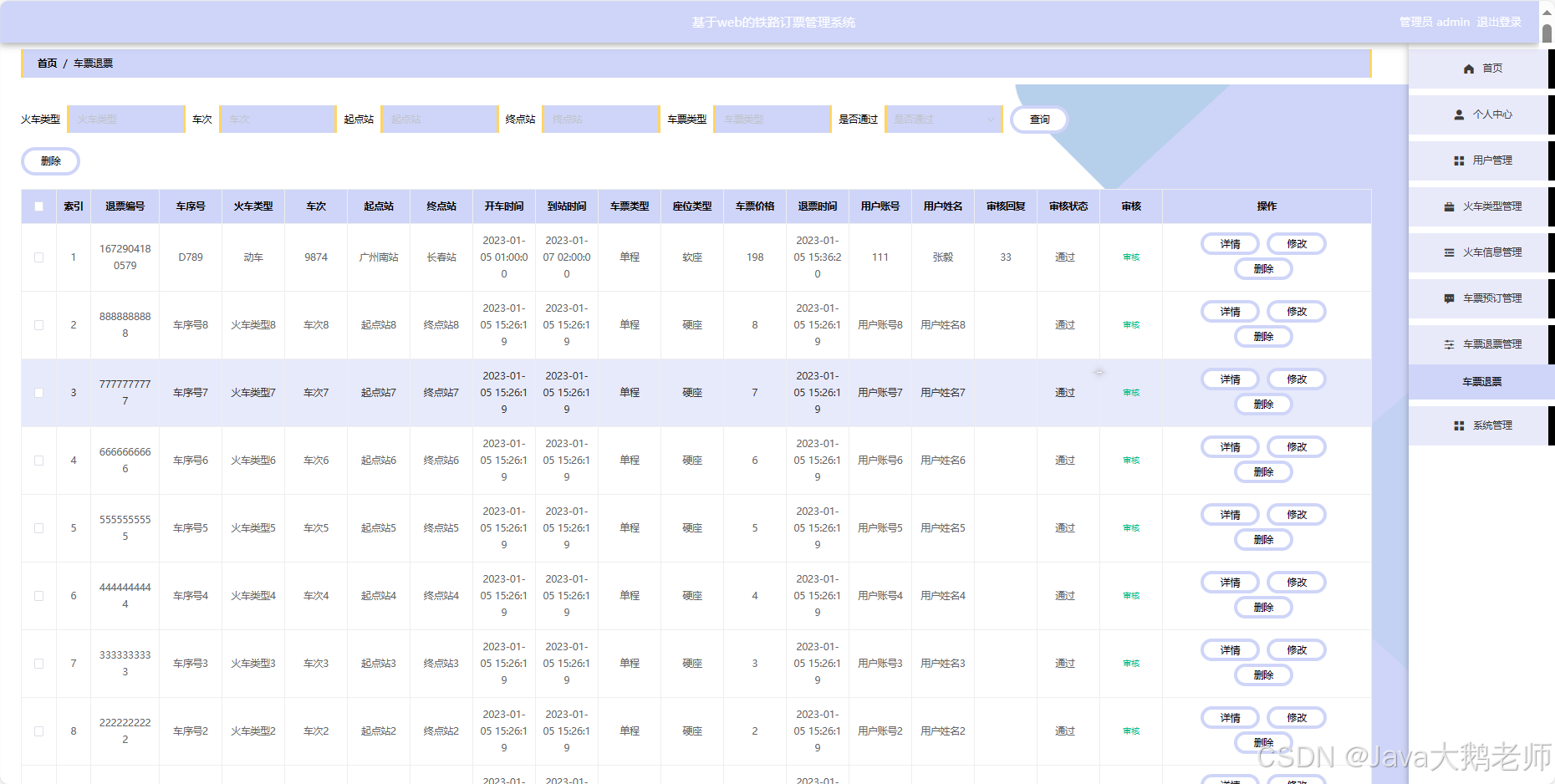Click 审核 icon in row 用户账号4

point(1131,596)
